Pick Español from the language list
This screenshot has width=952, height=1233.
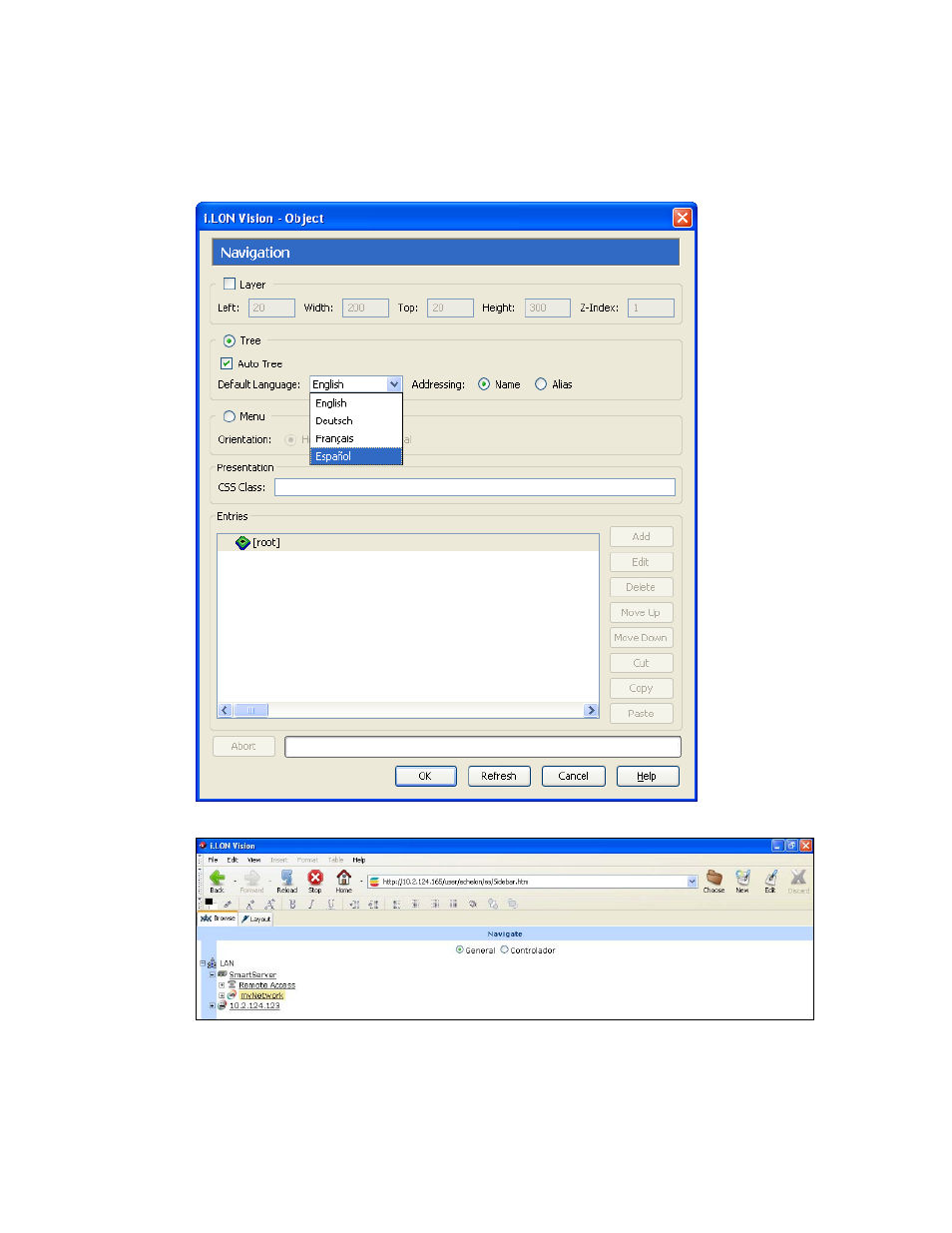pos(356,456)
